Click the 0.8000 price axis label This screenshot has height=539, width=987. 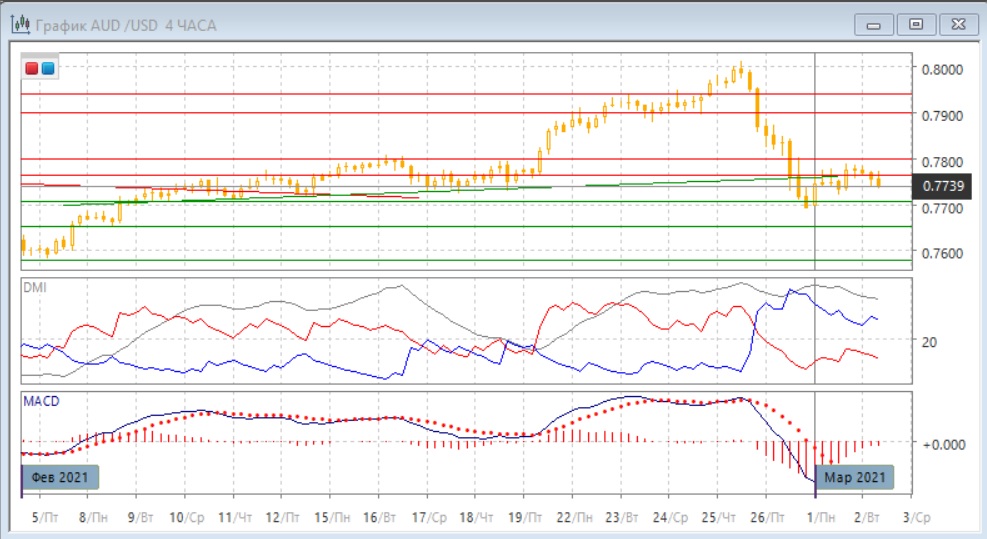[x=942, y=69]
